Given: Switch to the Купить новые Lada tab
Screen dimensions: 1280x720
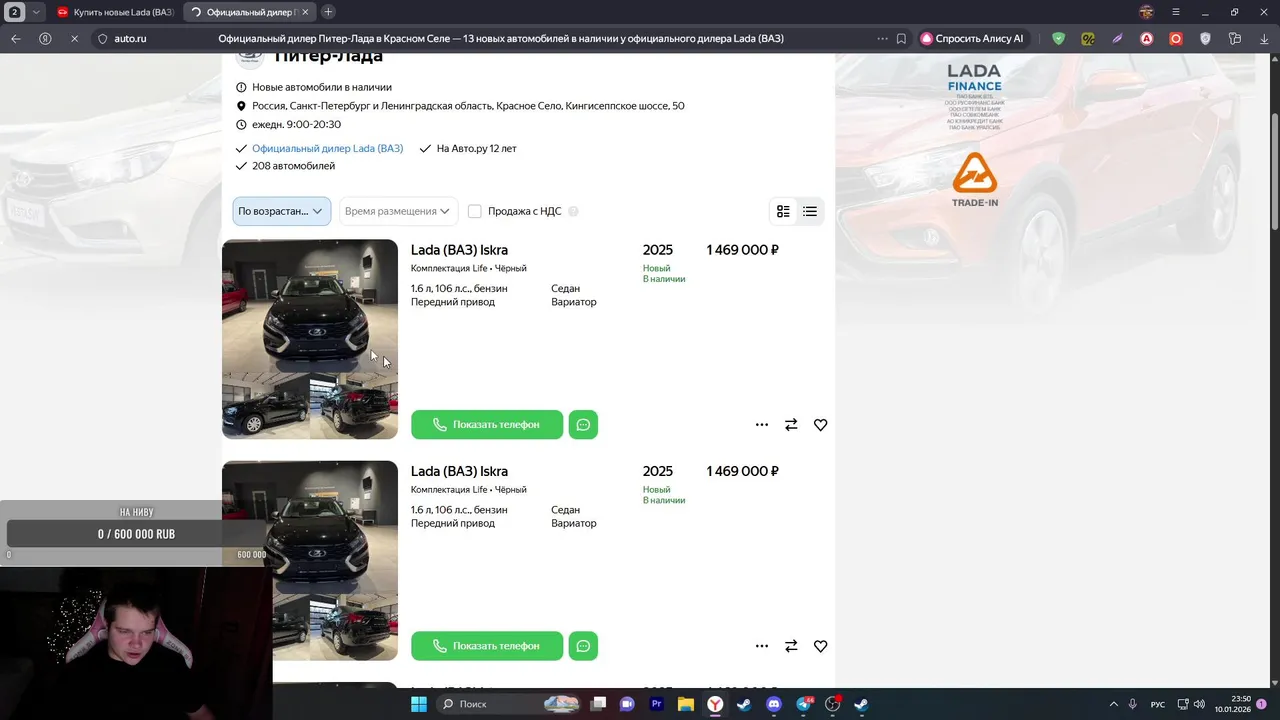Looking at the screenshot, I should 115,12.
